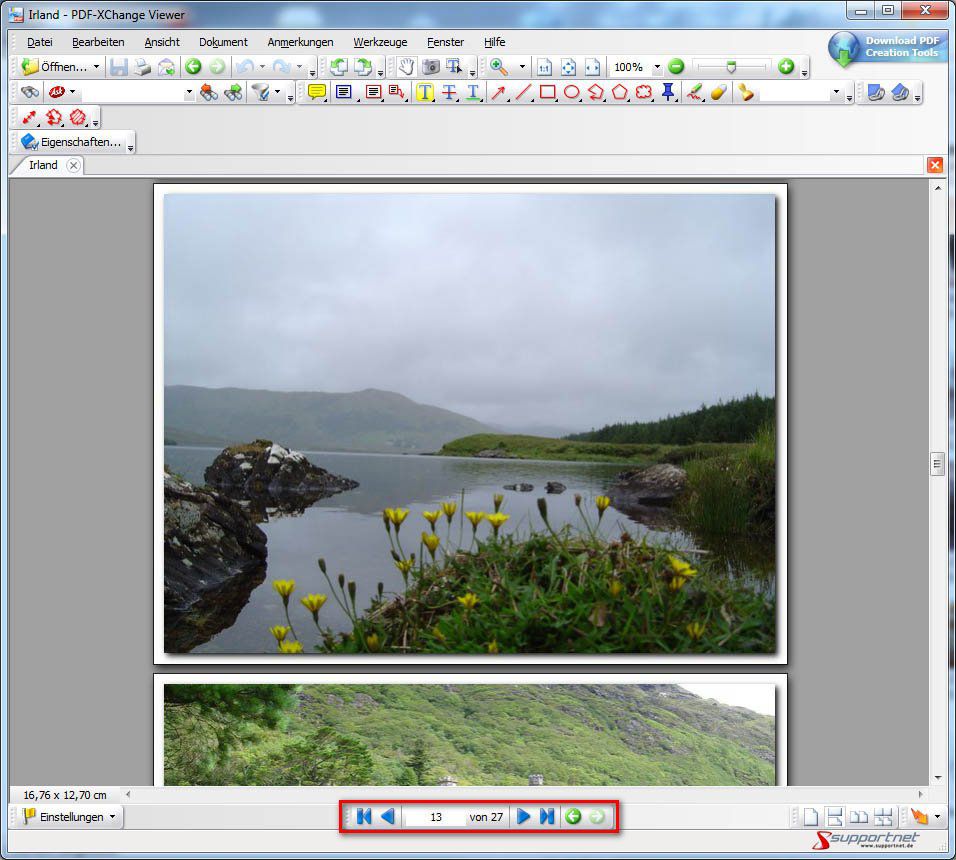Select the Sticky Note annotation tool
Screen dimensions: 956x860
[317, 92]
